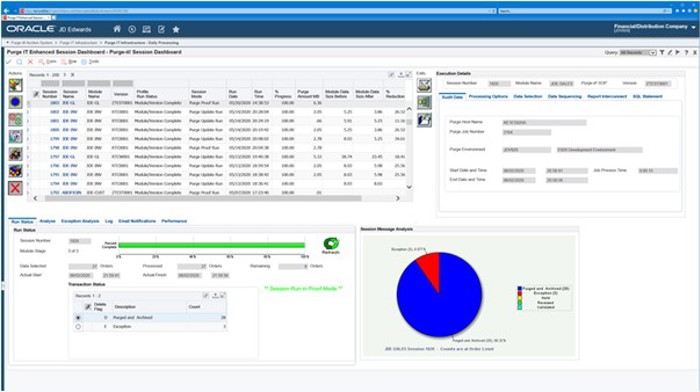Open the SQL Statement tab
700x392 pixels.
click(x=647, y=96)
